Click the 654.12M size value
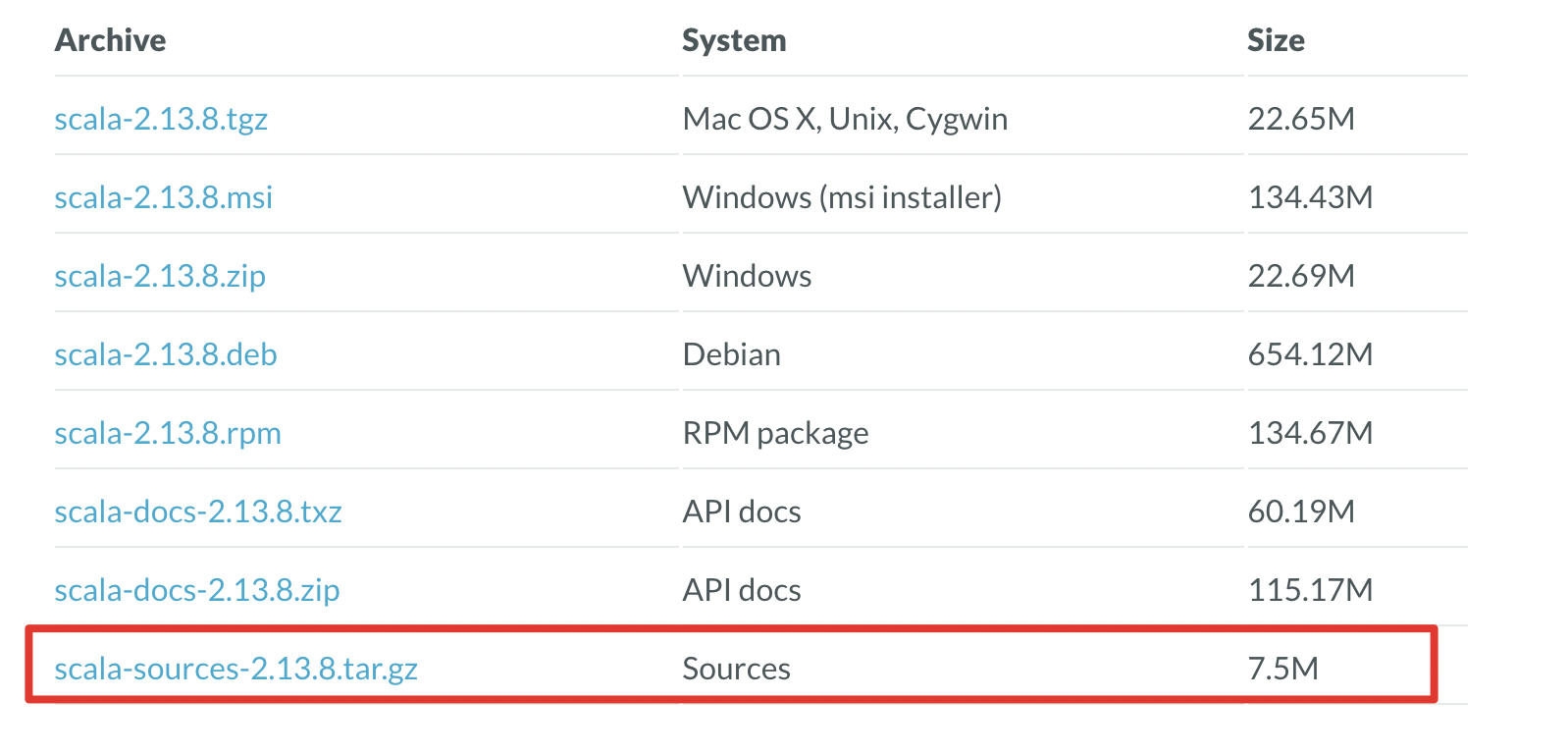The height and width of the screenshot is (754, 1568). (1310, 354)
